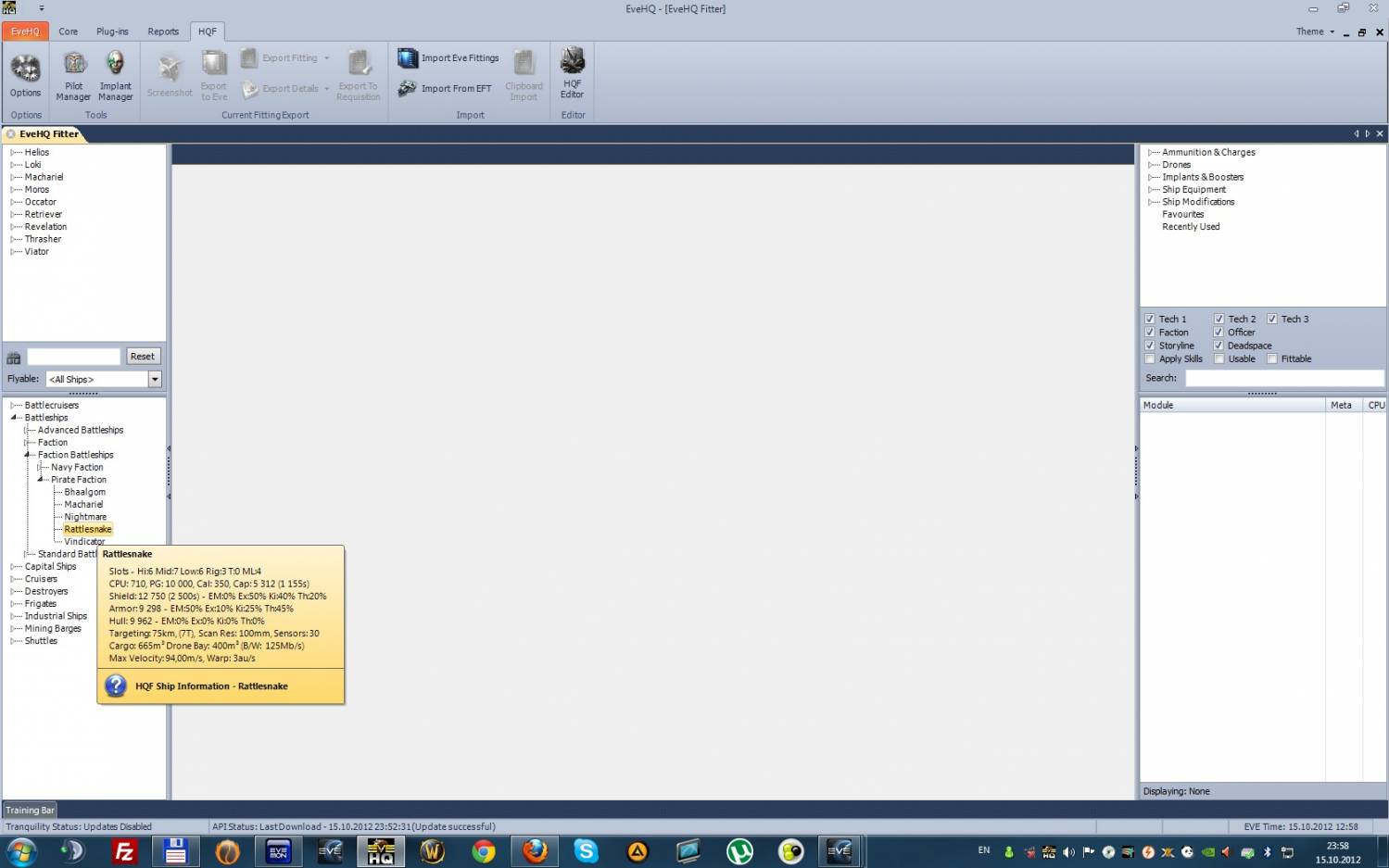Image resolution: width=1389 pixels, height=868 pixels.
Task: Click the ship search binoculars icon
Action: tap(14, 358)
